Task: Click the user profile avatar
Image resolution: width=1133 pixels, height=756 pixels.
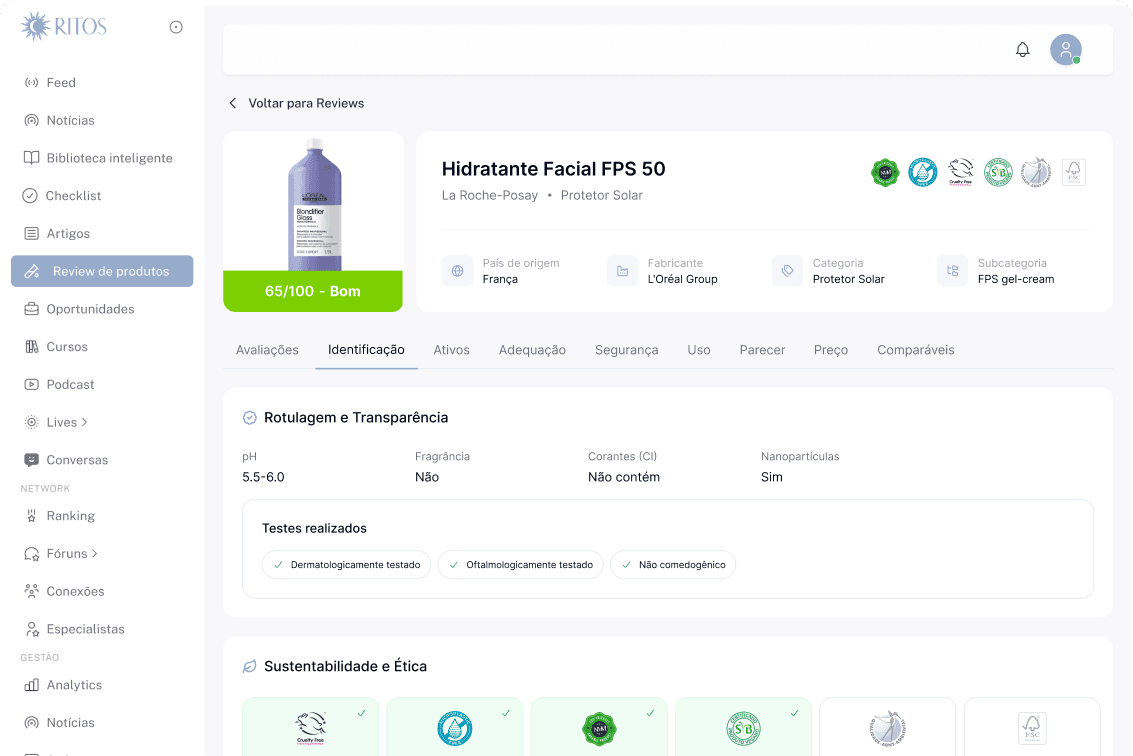Action: (x=1065, y=49)
